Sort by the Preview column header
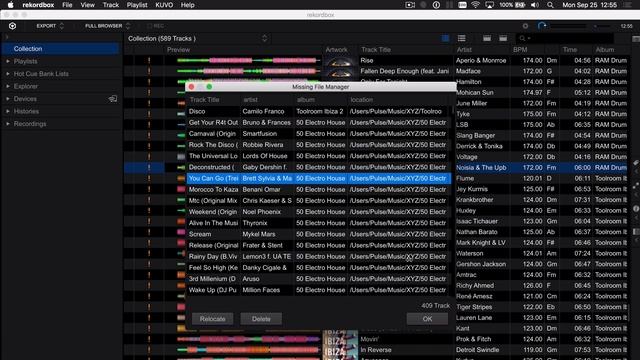Viewport: 640px width, 360px height. pos(178,50)
